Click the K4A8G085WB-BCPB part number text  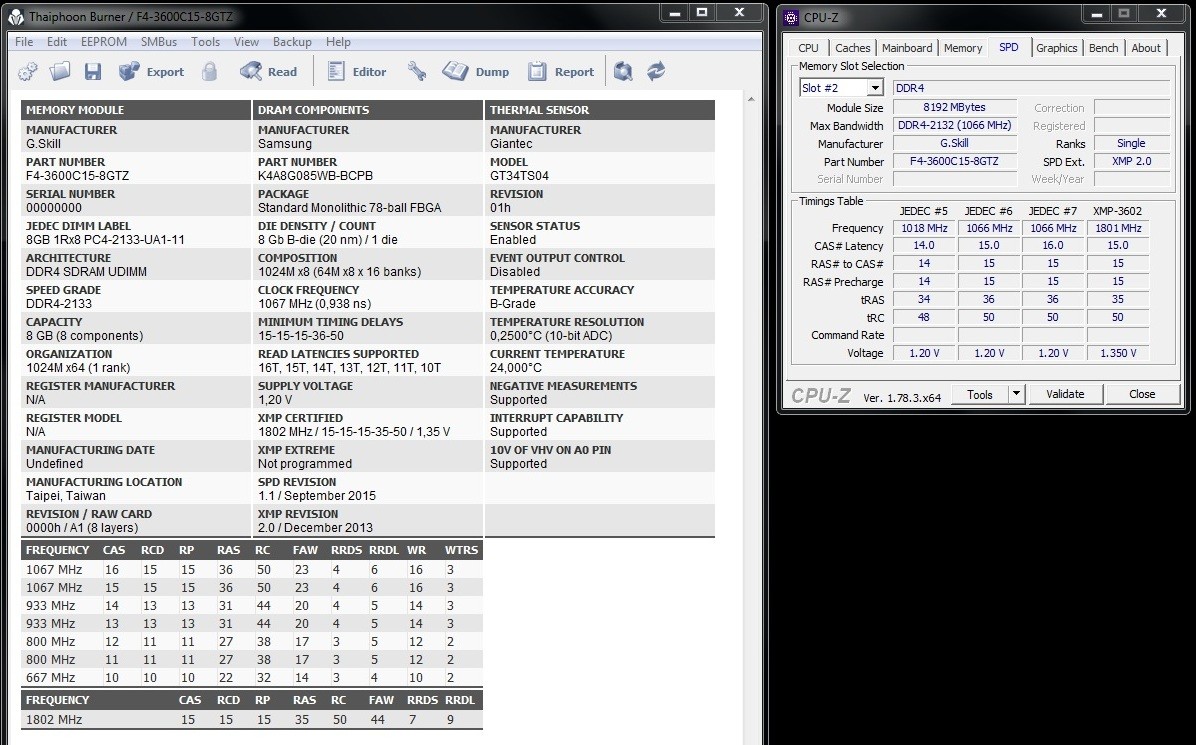[315, 175]
